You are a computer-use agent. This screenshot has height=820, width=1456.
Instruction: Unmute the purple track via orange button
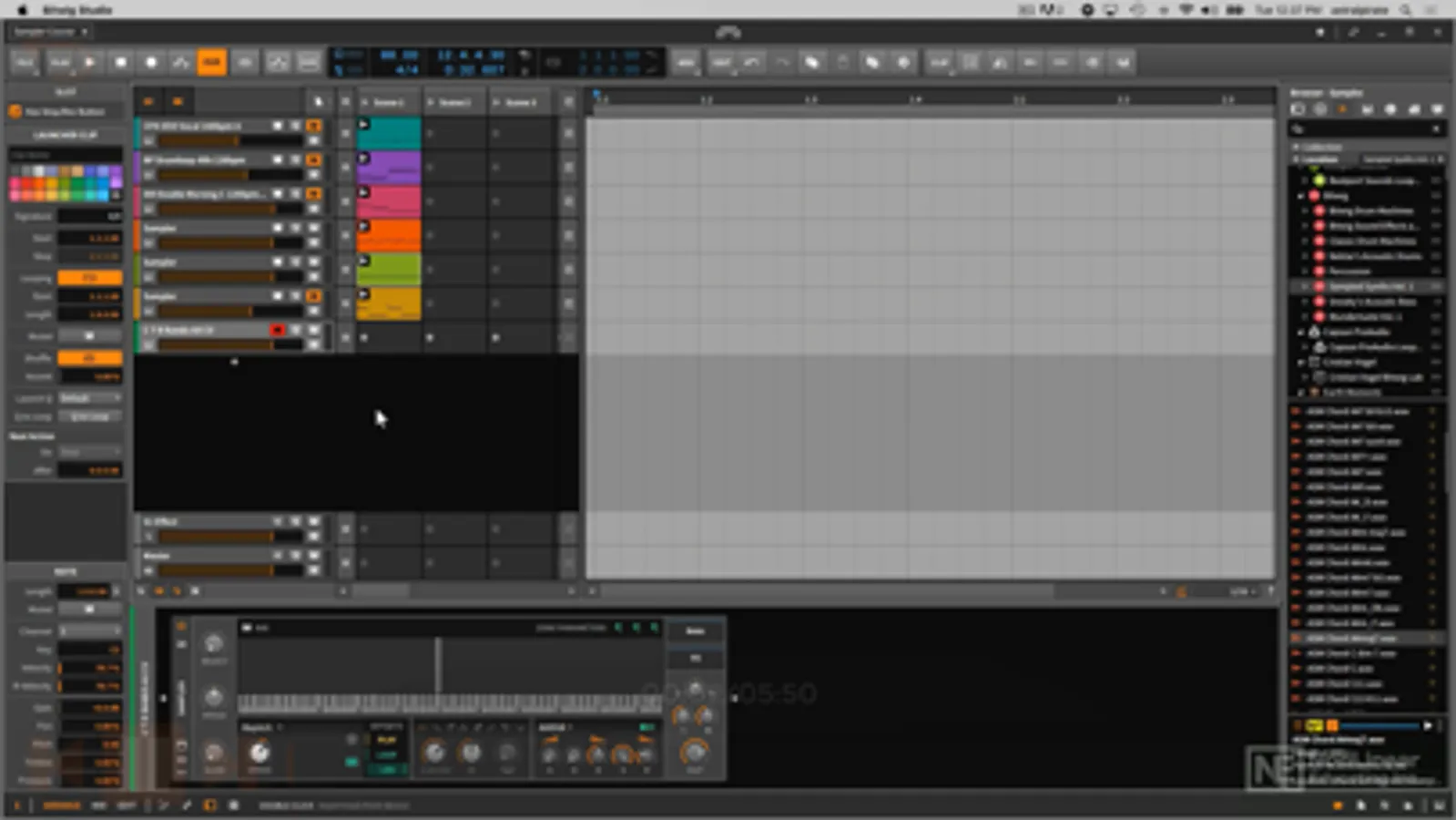[314, 159]
